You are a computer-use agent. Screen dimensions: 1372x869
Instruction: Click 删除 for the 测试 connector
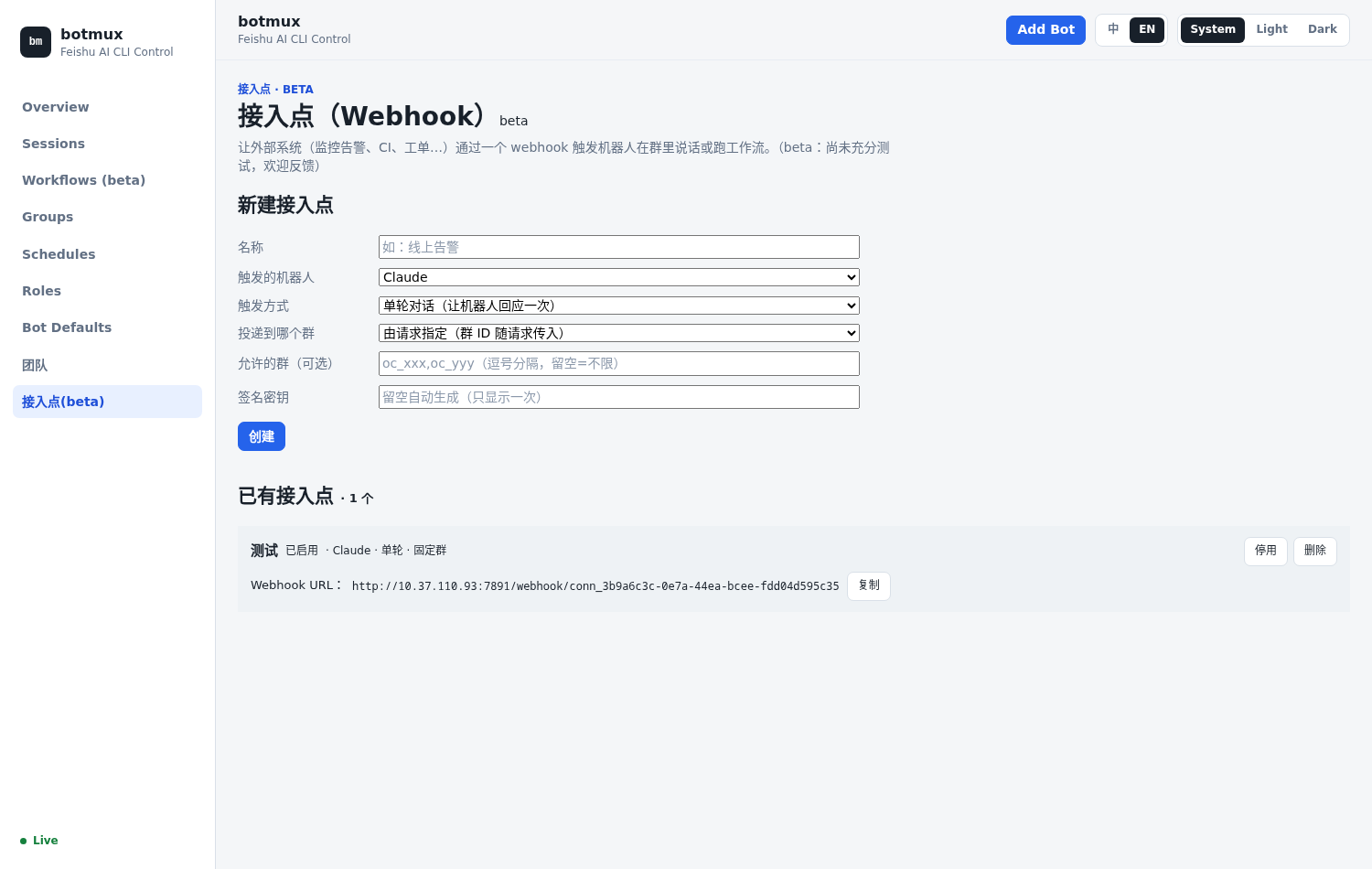click(x=1315, y=551)
